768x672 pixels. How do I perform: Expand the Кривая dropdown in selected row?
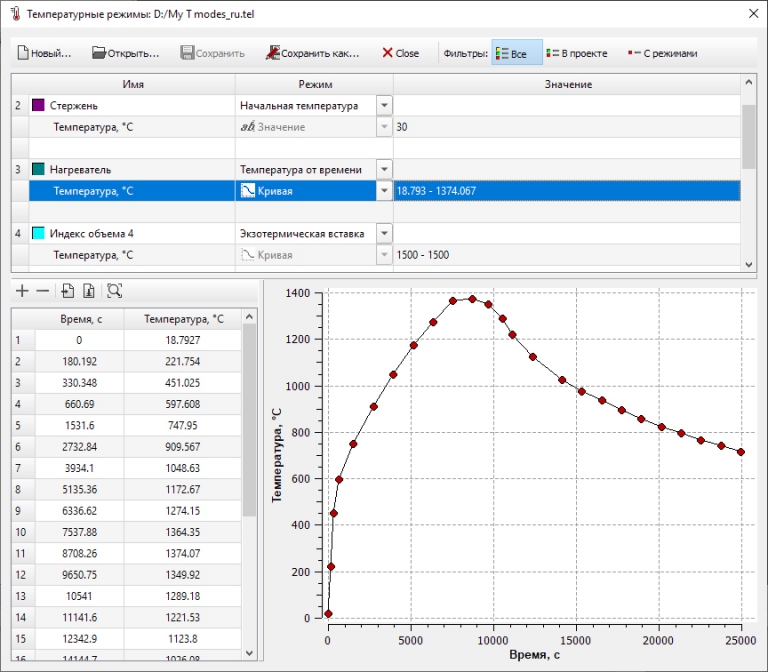[x=384, y=191]
